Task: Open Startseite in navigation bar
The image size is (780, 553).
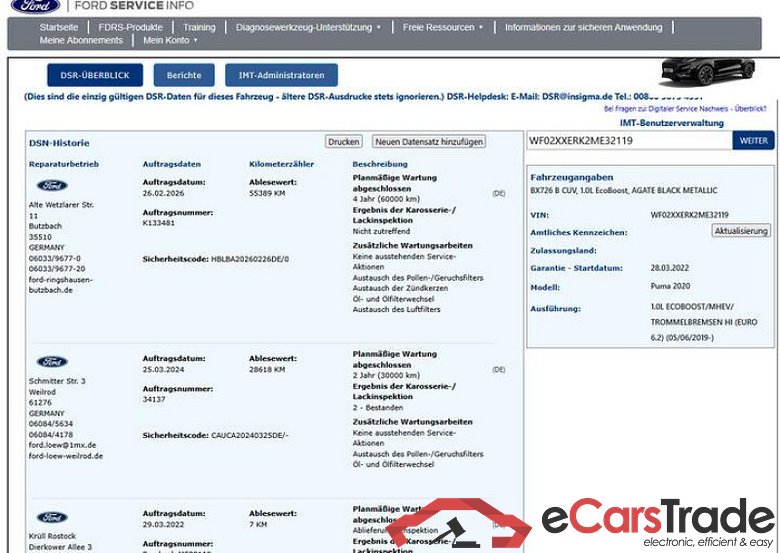Action: [x=59, y=27]
